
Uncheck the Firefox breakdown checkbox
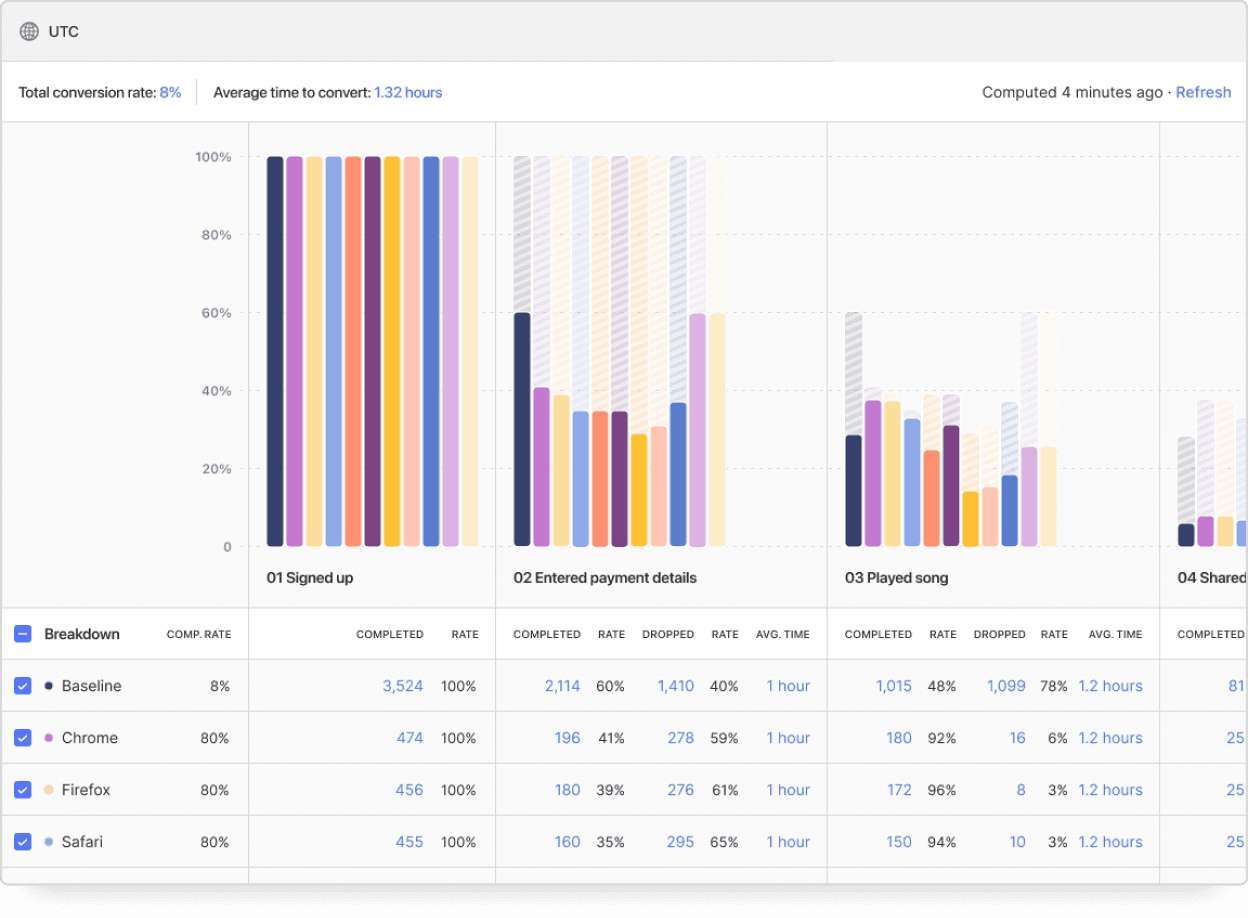pos(22,790)
